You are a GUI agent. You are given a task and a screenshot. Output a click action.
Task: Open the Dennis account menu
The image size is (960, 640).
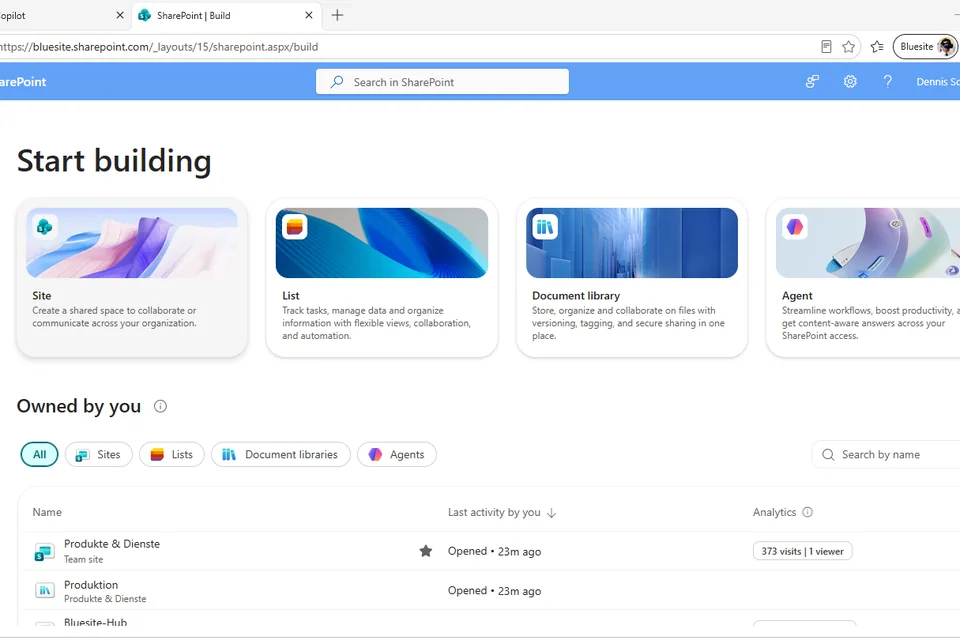pos(938,81)
